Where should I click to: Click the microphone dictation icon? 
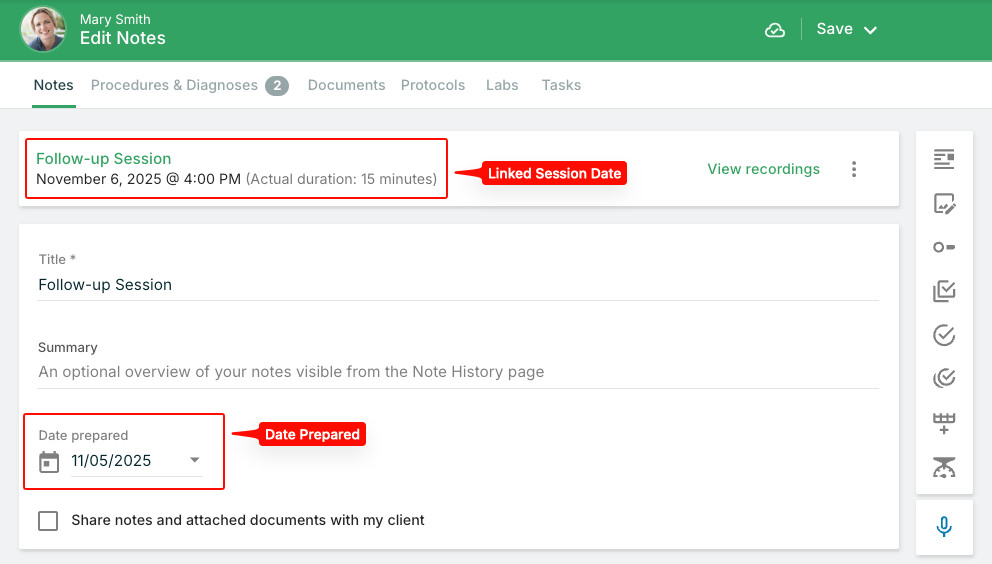944,527
